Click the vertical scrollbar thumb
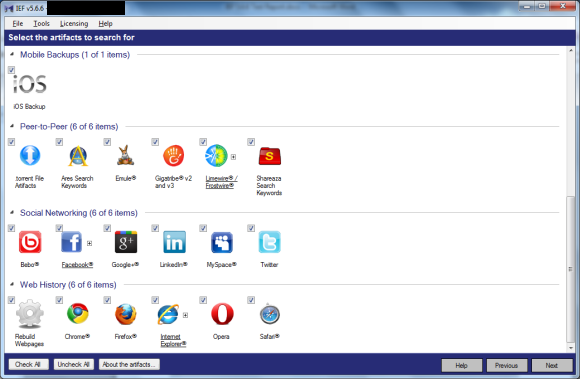Viewport: 580px width, 379px height. tap(571, 270)
